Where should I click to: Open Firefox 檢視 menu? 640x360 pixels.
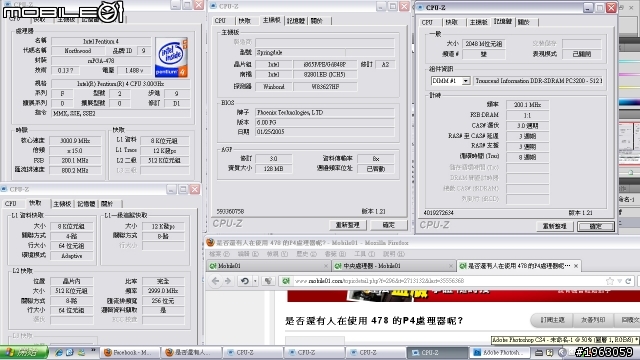point(277,254)
